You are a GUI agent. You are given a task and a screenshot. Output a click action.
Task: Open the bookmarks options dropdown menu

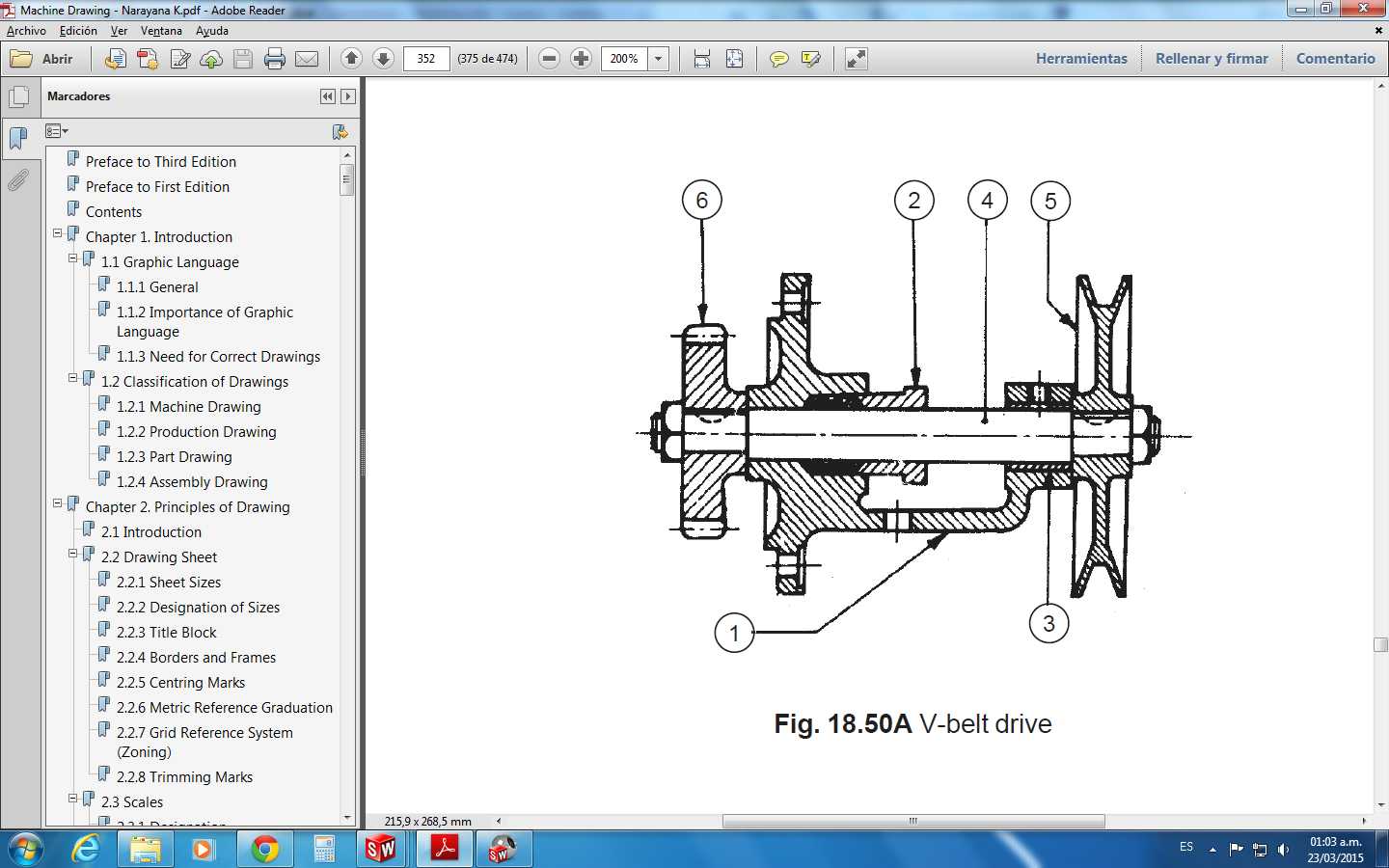(x=57, y=131)
